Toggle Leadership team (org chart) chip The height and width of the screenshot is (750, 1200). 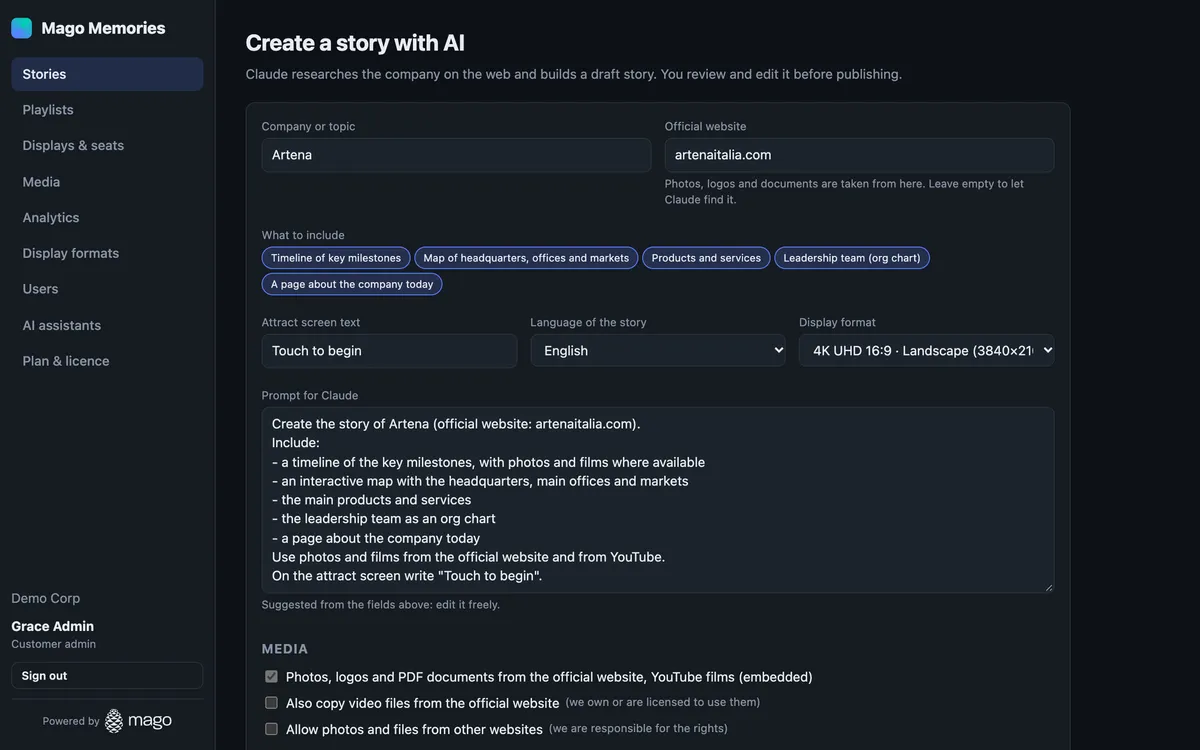point(852,258)
